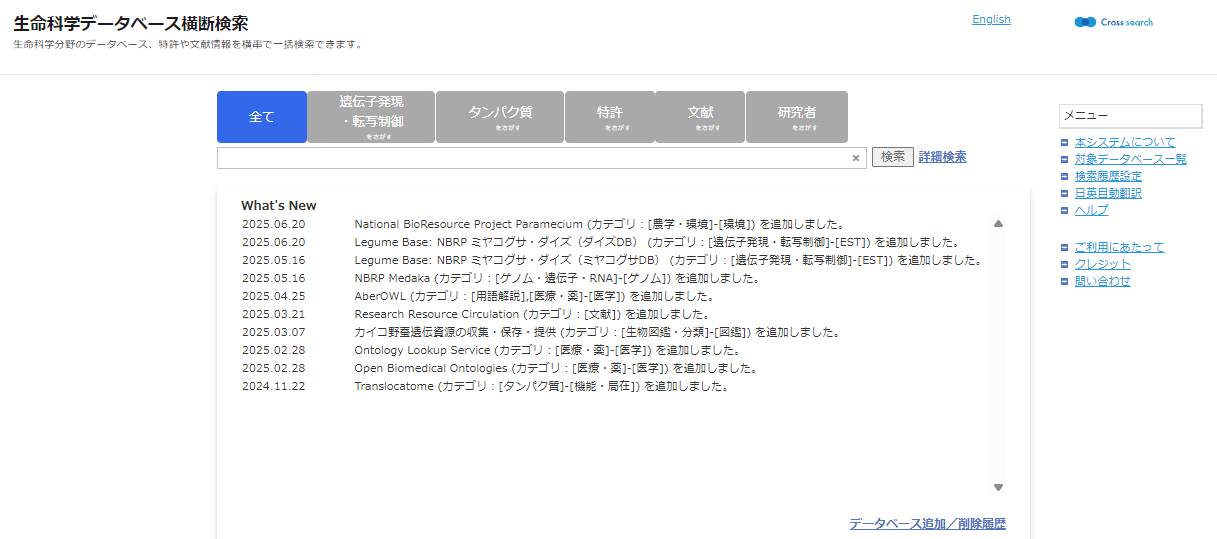
Task: Select the 文献 tab
Action: click(x=700, y=117)
